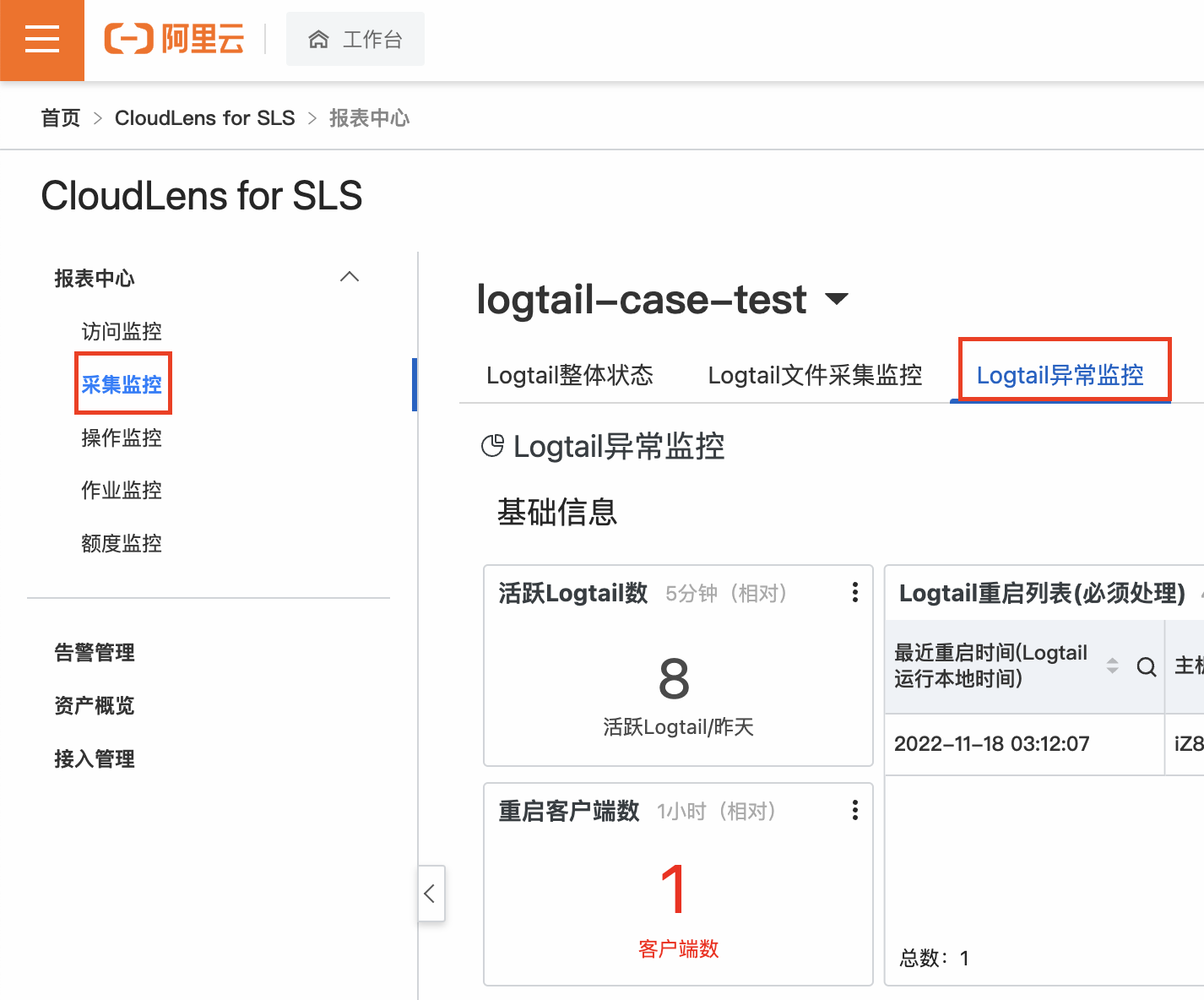Click the 基础信息 section heading
Image resolution: width=1204 pixels, height=1000 pixels.
[557, 512]
